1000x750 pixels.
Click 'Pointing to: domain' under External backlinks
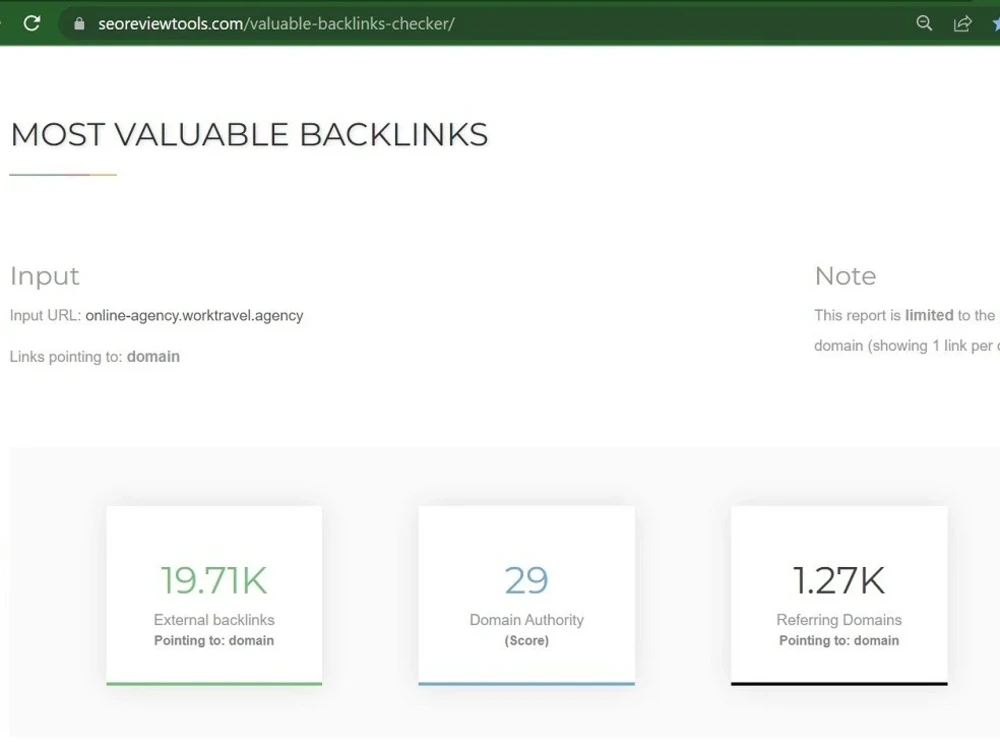(x=214, y=640)
